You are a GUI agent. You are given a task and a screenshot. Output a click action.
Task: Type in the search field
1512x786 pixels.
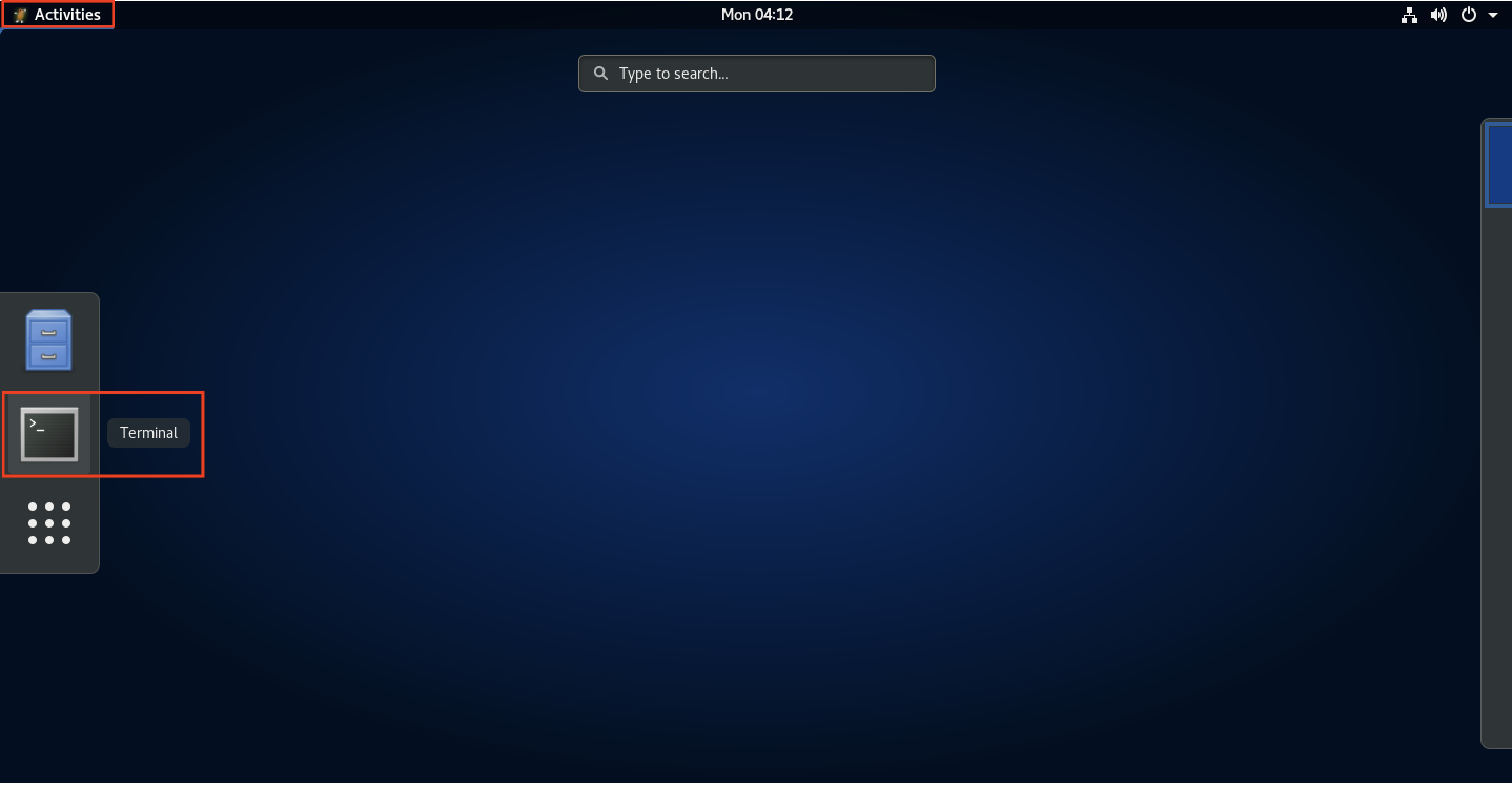tap(756, 72)
